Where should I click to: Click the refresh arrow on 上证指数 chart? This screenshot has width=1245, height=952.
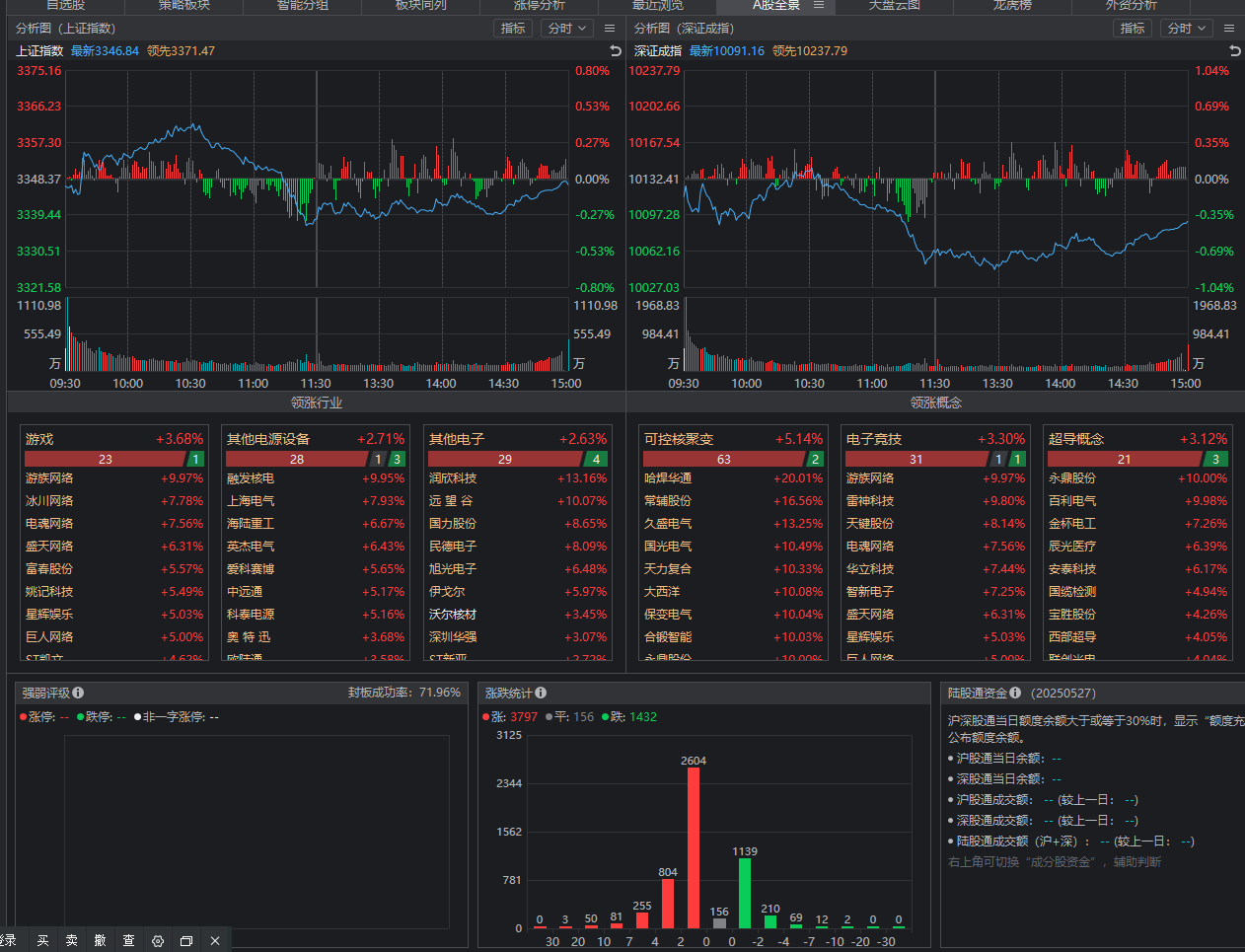coord(616,50)
